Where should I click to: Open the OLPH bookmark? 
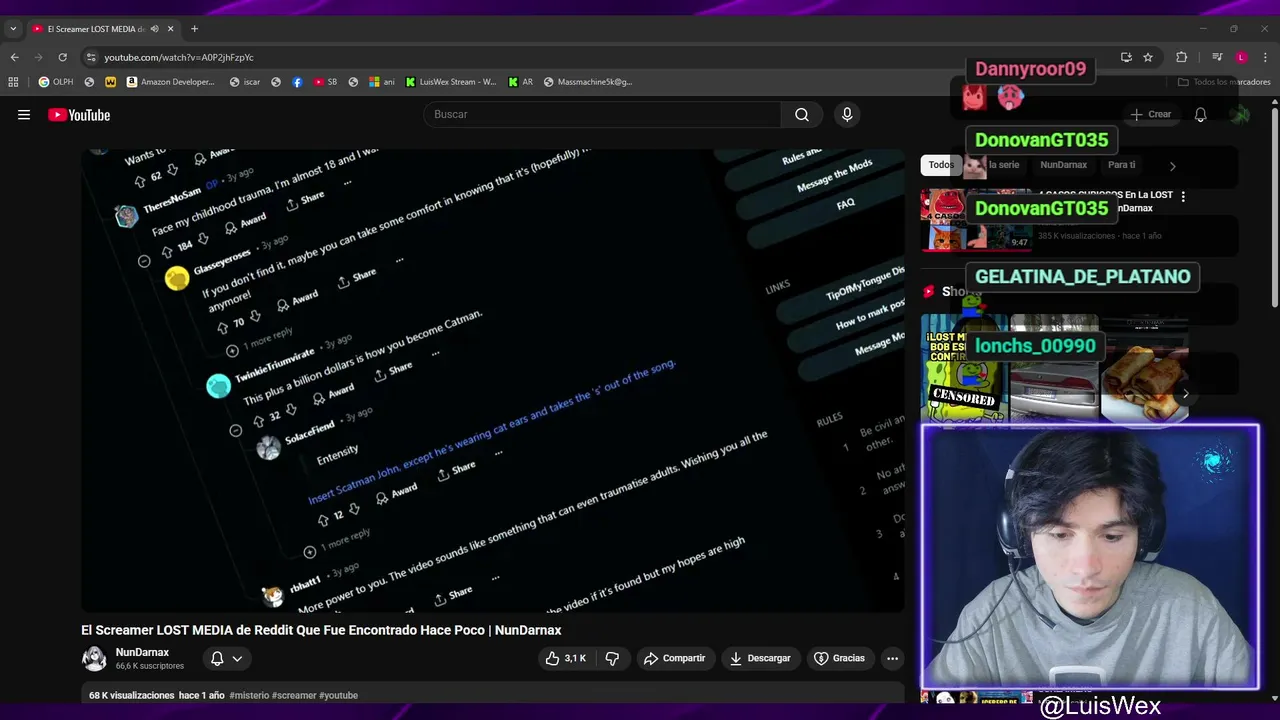click(x=56, y=82)
